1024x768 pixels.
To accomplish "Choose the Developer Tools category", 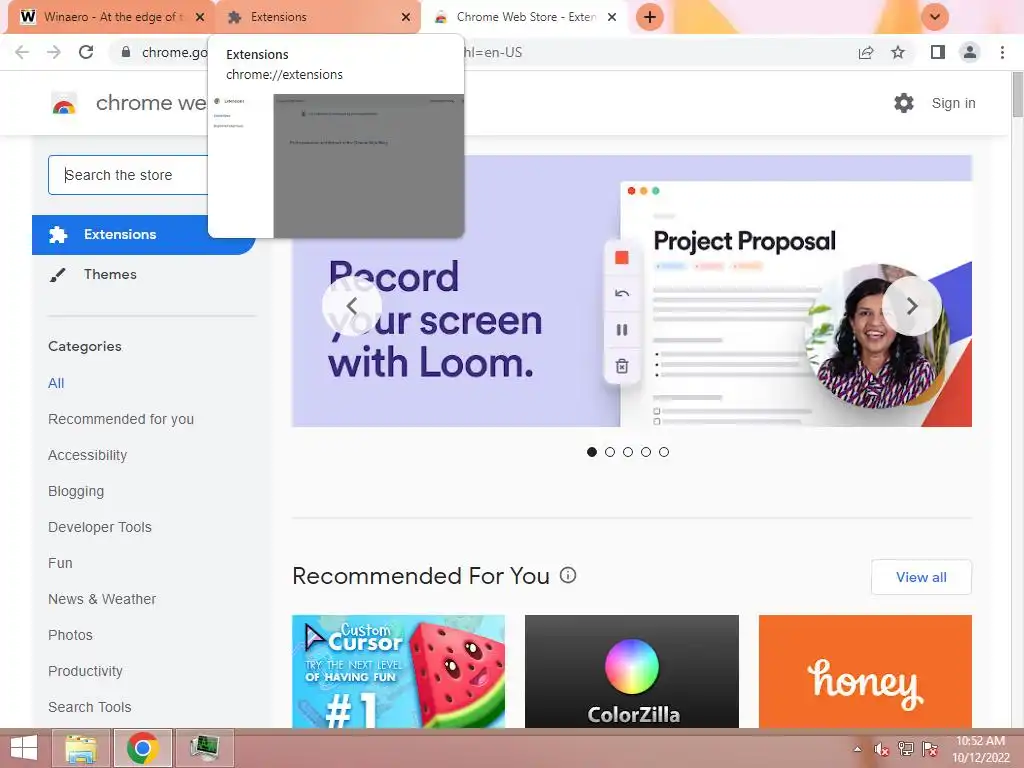I will click(100, 527).
